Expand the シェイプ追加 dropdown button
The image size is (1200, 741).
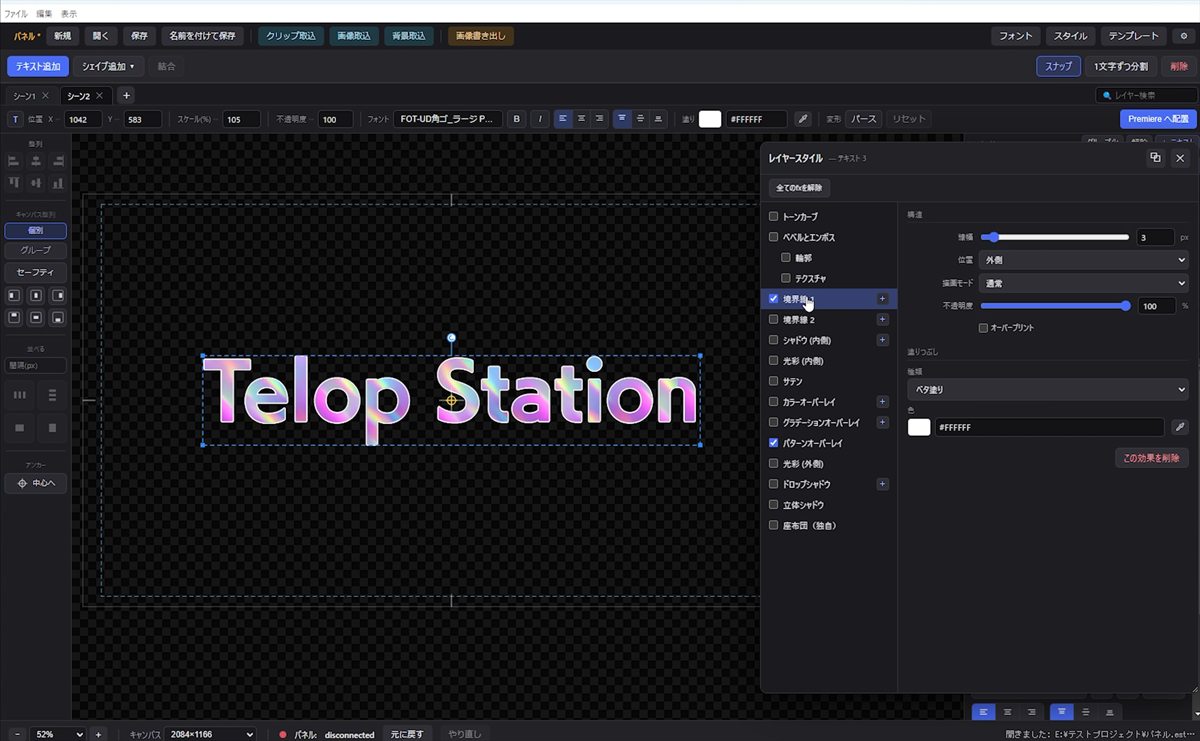pos(109,66)
